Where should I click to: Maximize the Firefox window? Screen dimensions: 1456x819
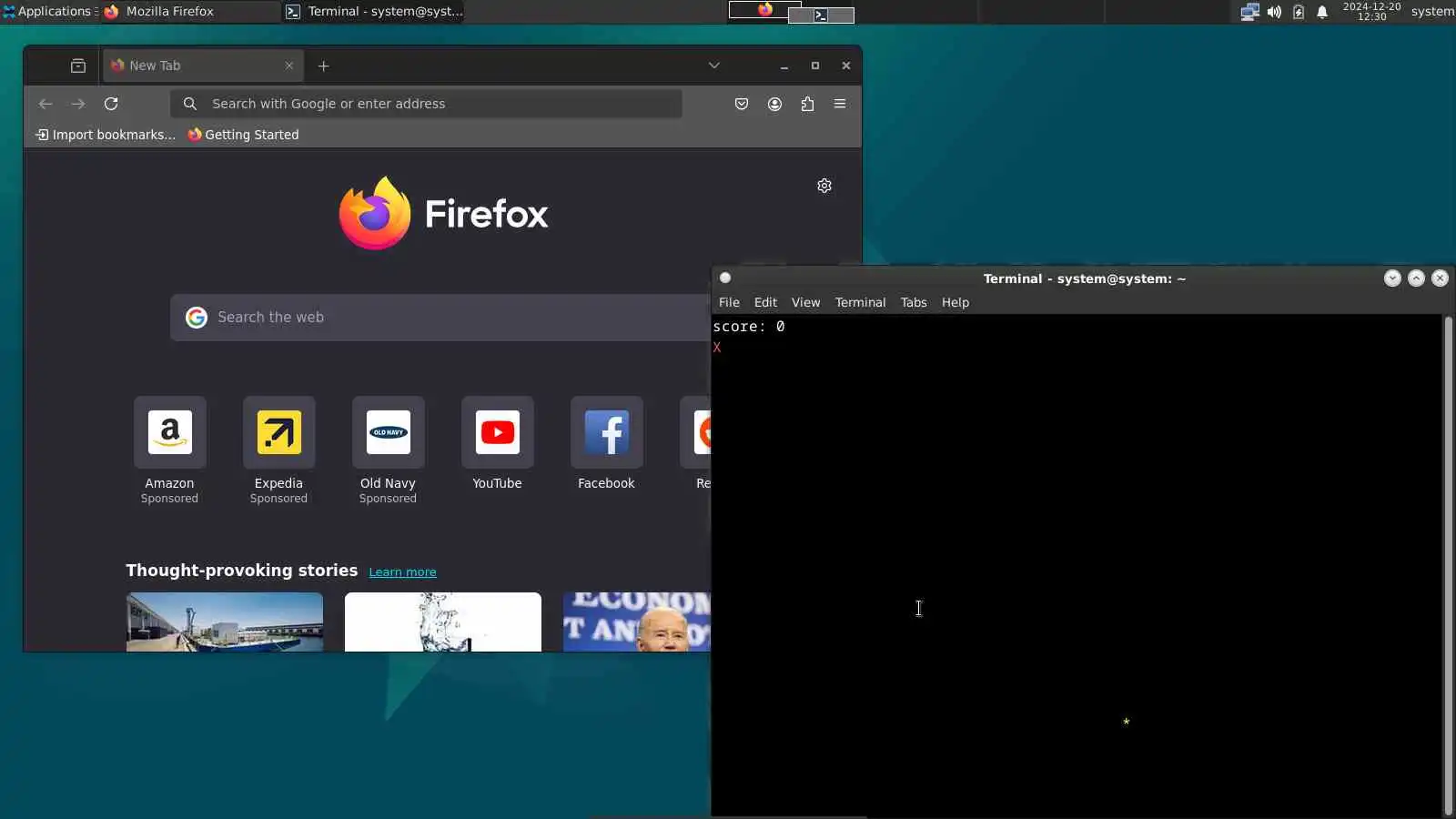point(815,66)
